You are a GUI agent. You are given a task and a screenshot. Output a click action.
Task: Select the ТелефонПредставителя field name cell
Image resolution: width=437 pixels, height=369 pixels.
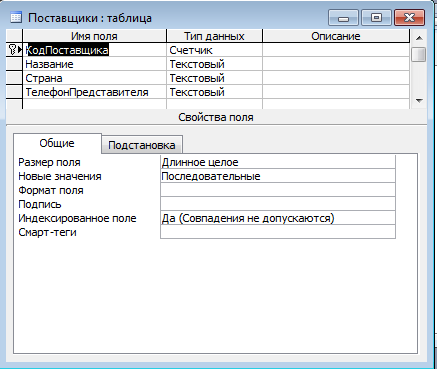94,92
